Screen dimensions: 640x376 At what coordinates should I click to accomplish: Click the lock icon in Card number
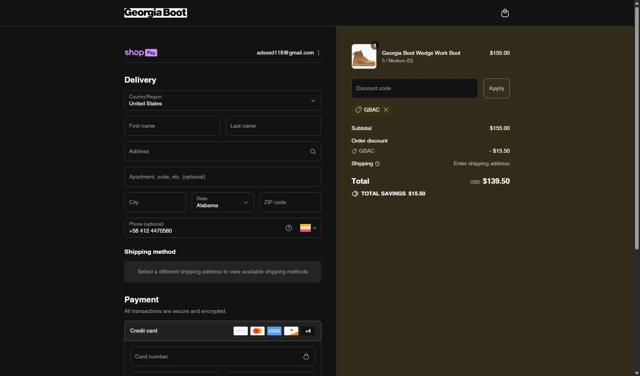306,356
